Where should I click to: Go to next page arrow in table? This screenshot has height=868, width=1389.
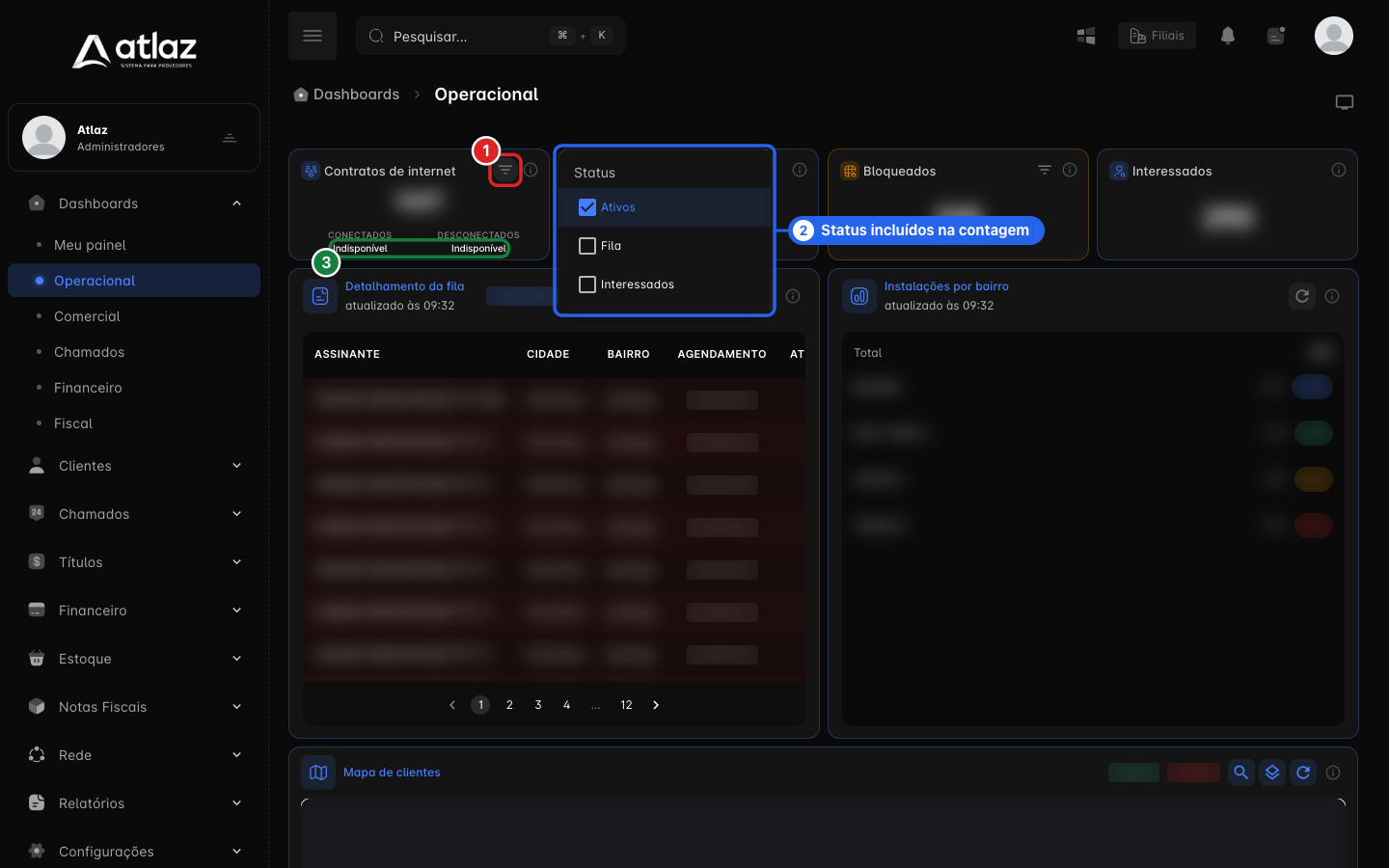pos(656,705)
